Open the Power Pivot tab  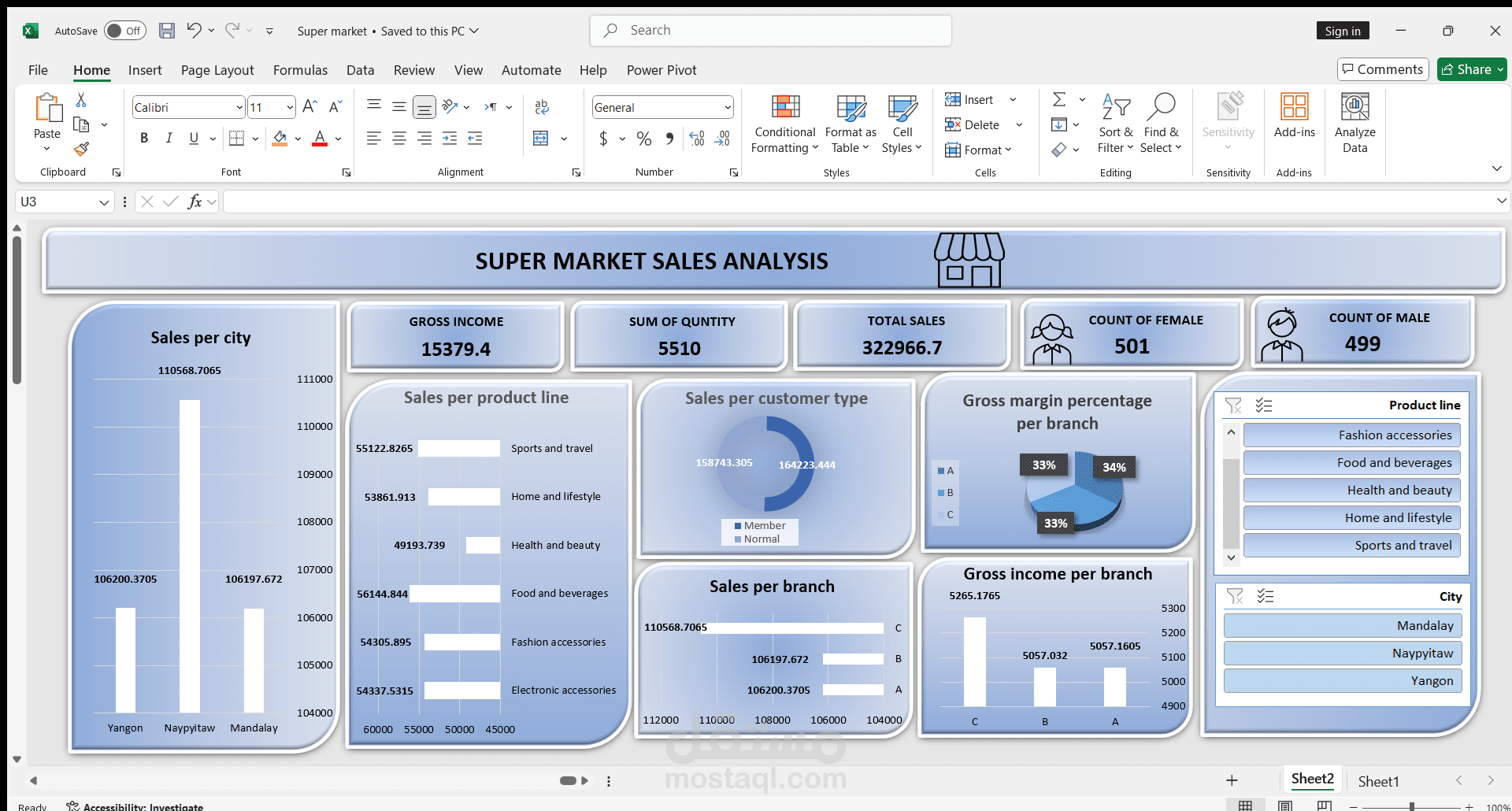pyautogui.click(x=661, y=70)
